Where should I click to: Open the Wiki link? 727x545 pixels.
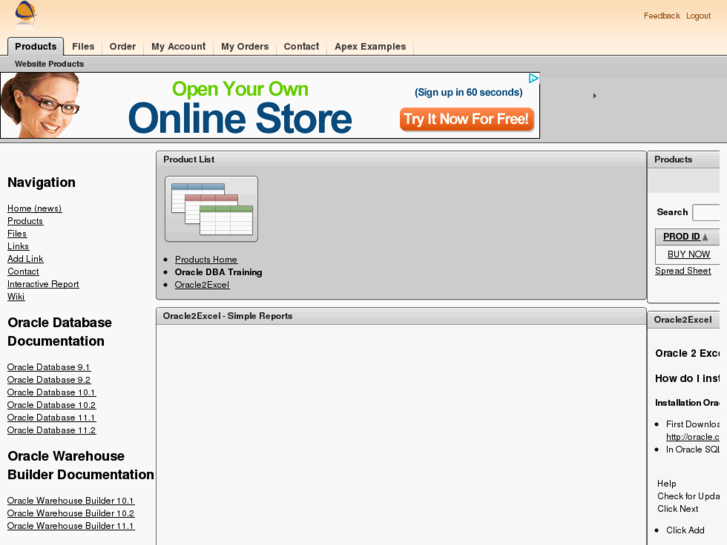16,296
